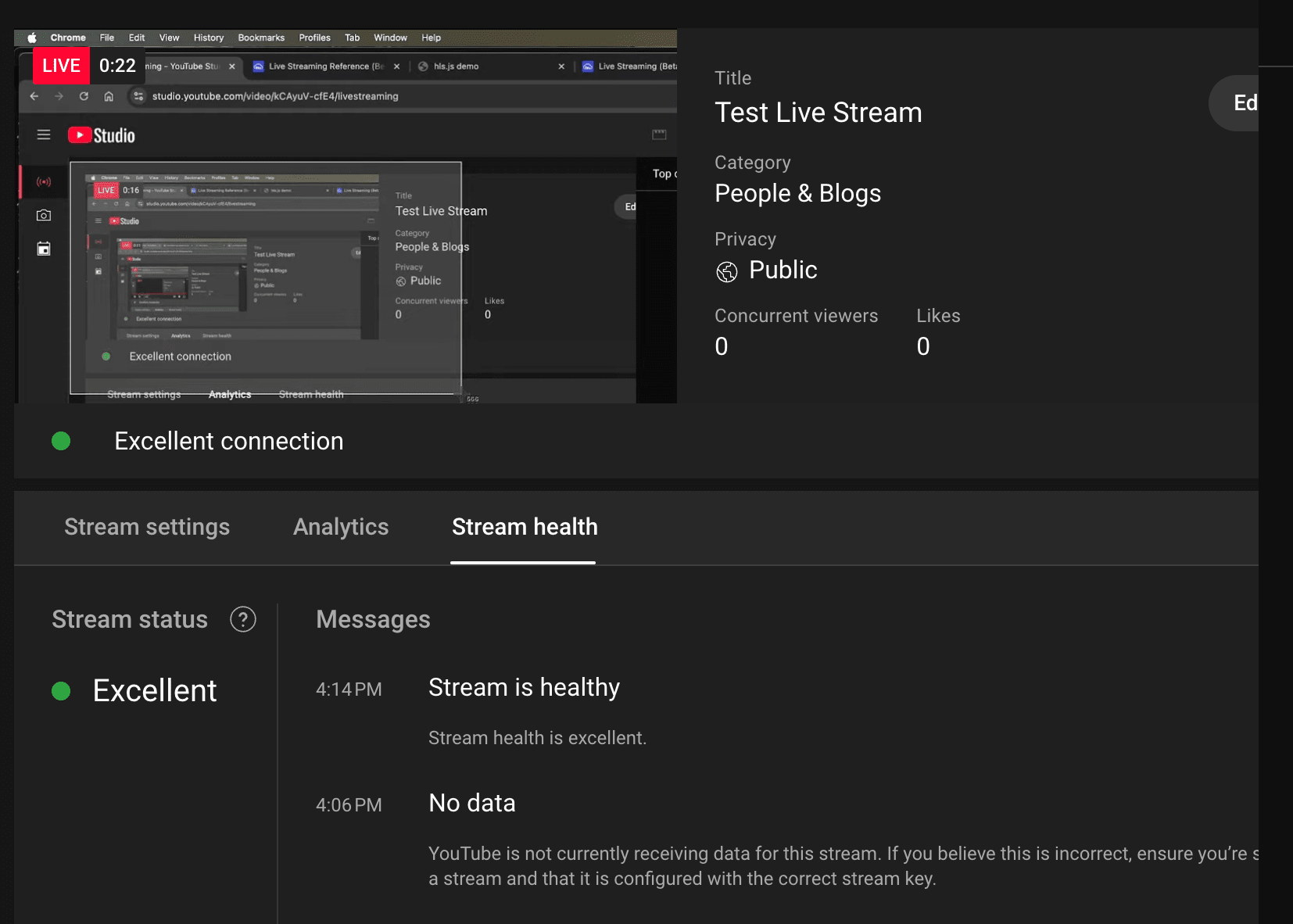Screen dimensions: 1293x924
Task: Click the reload page icon in the preview
Action: [x=84, y=96]
